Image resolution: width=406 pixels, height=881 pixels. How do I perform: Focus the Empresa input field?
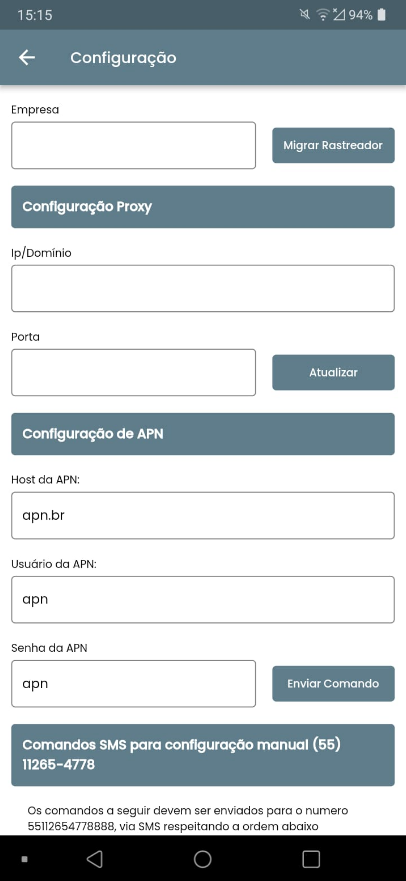coord(134,146)
